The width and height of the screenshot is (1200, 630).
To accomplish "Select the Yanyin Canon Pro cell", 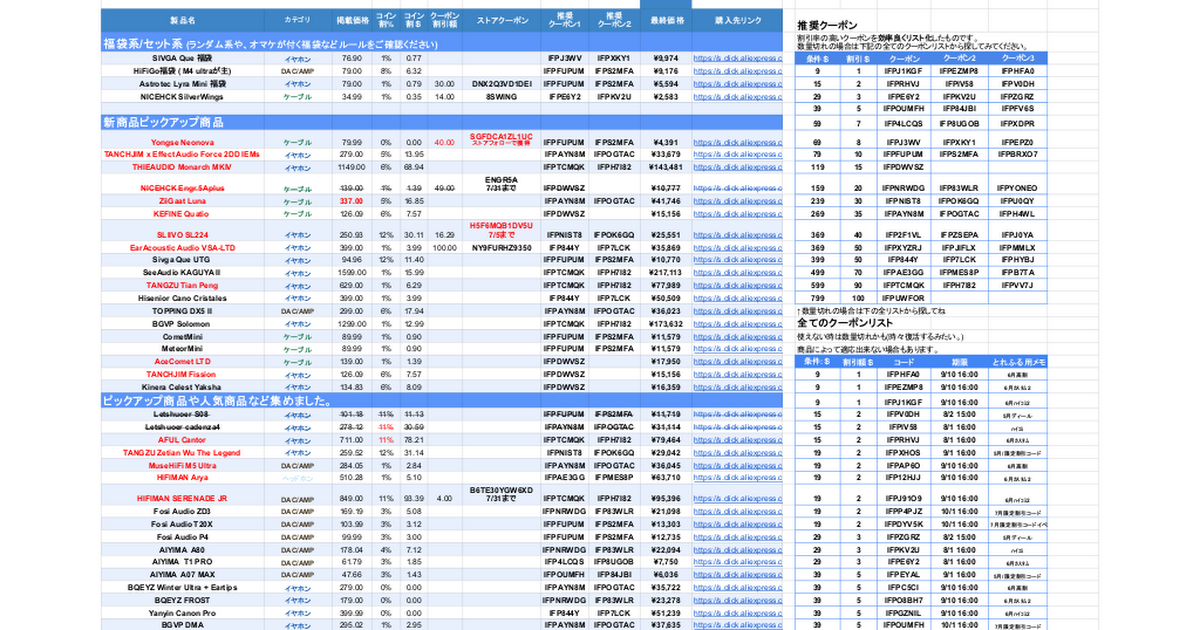I will pyautogui.click(x=183, y=612).
